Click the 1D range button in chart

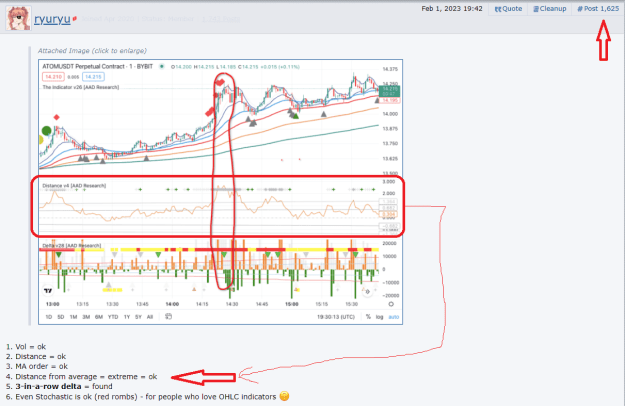[49, 317]
